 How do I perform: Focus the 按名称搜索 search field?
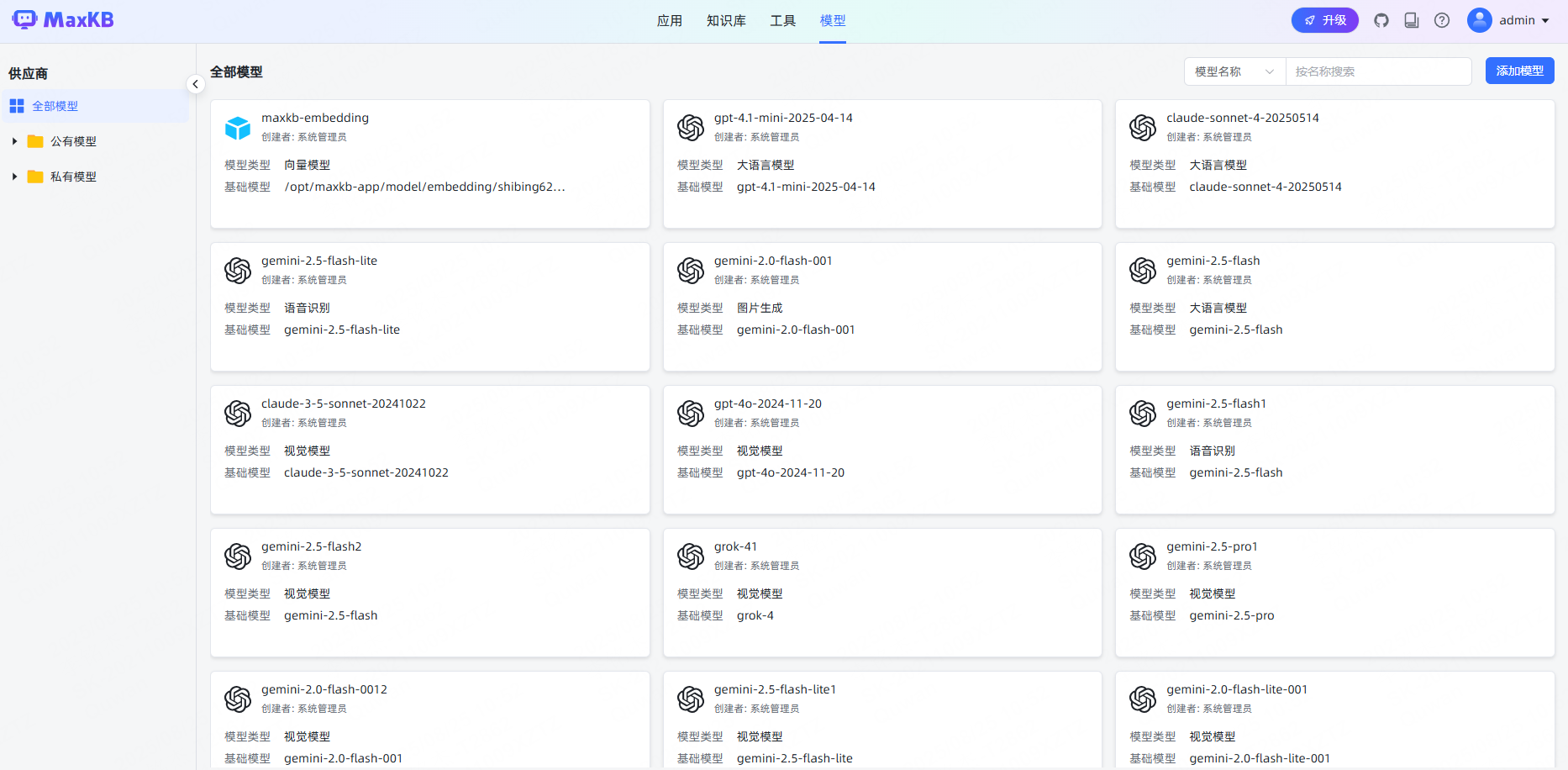click(x=1378, y=71)
